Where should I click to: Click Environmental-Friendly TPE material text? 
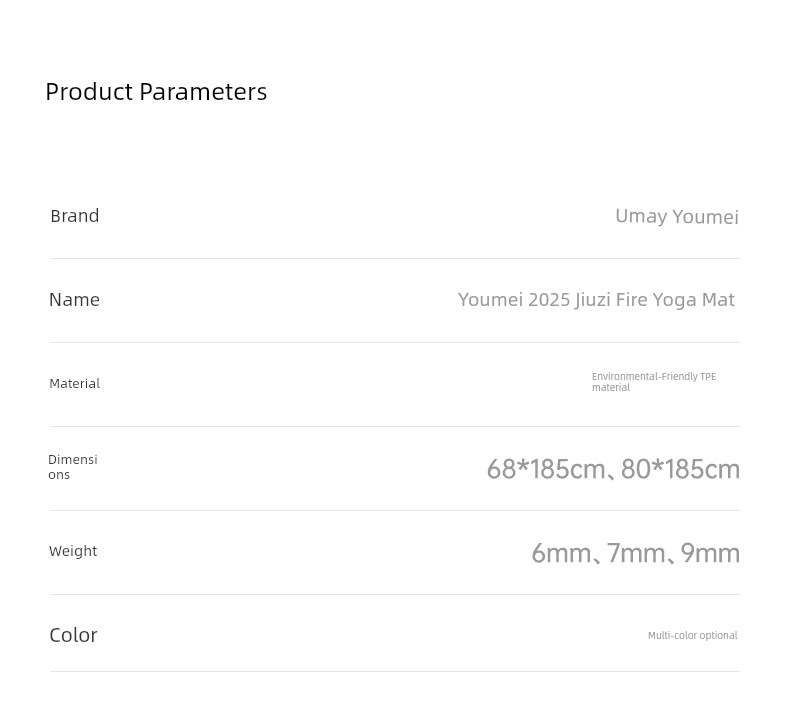point(653,382)
